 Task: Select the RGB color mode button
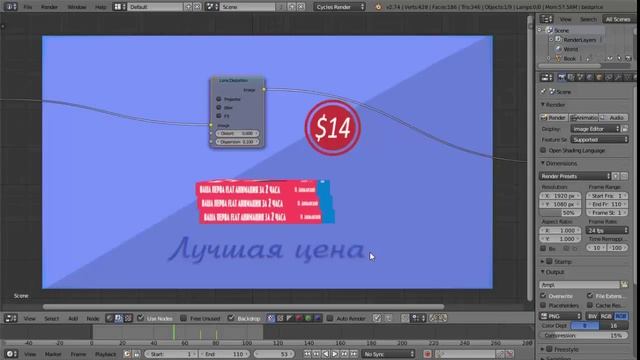(606, 316)
